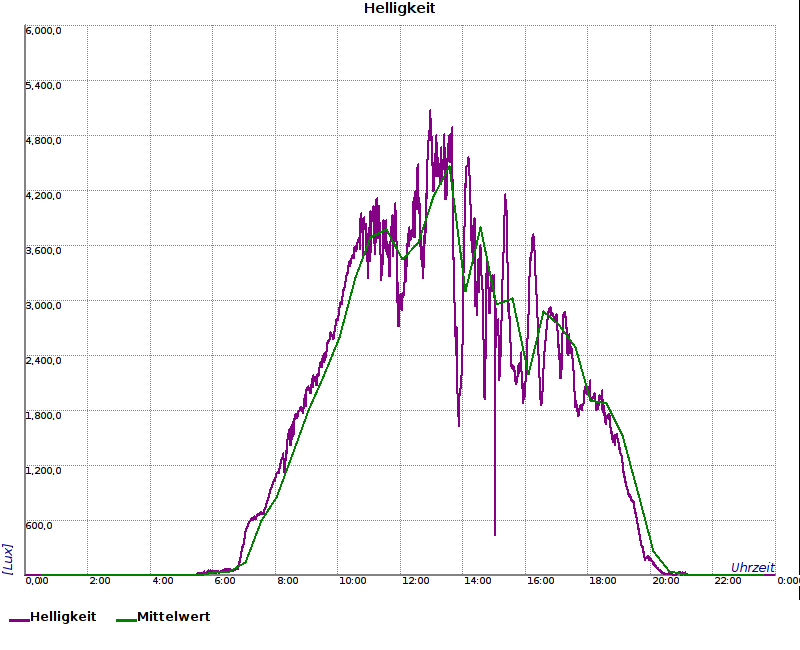This screenshot has width=800, height=650.
Task: Click the 3,000,0 y-axis value
Action: click(x=43, y=305)
